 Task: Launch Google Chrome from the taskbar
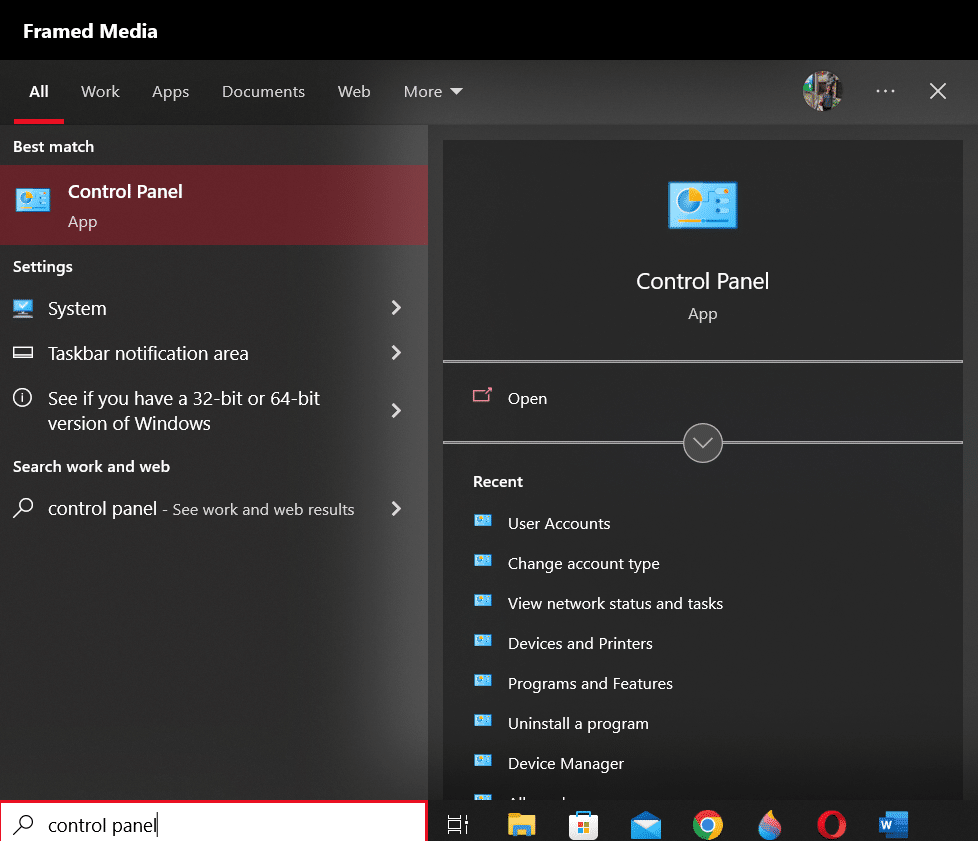tap(707, 825)
